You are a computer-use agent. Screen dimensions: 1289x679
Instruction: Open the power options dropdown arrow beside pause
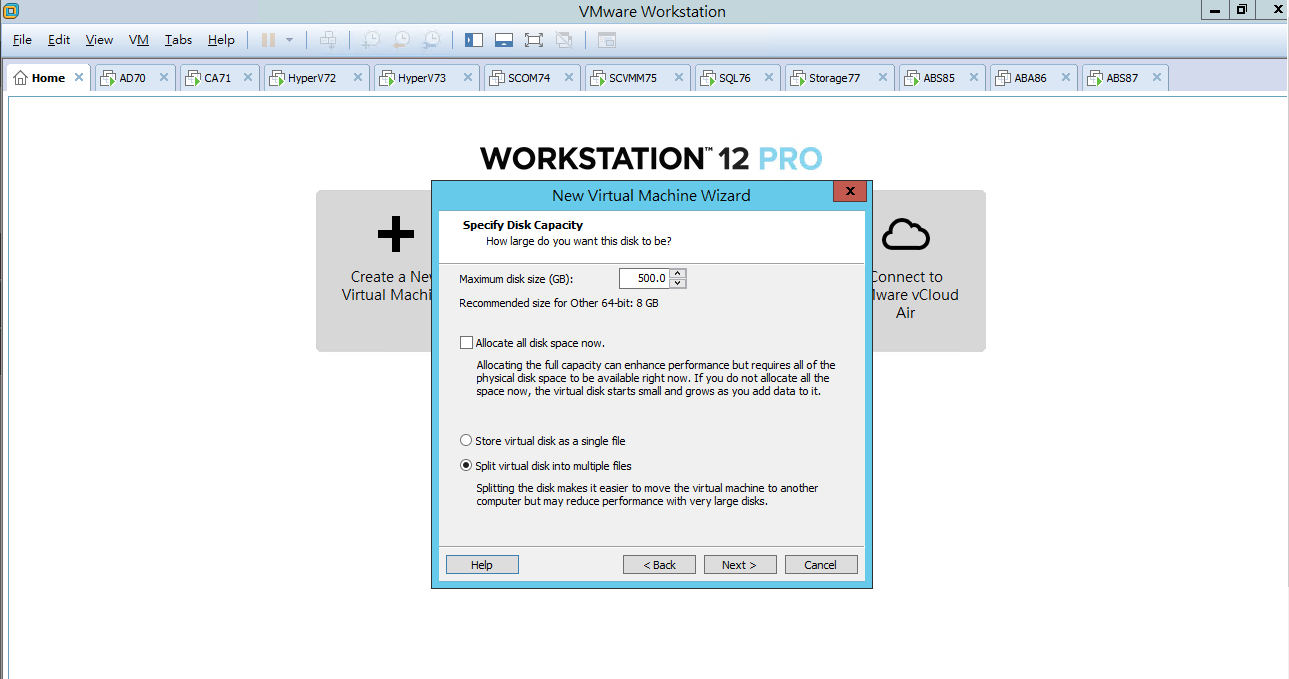[290, 40]
